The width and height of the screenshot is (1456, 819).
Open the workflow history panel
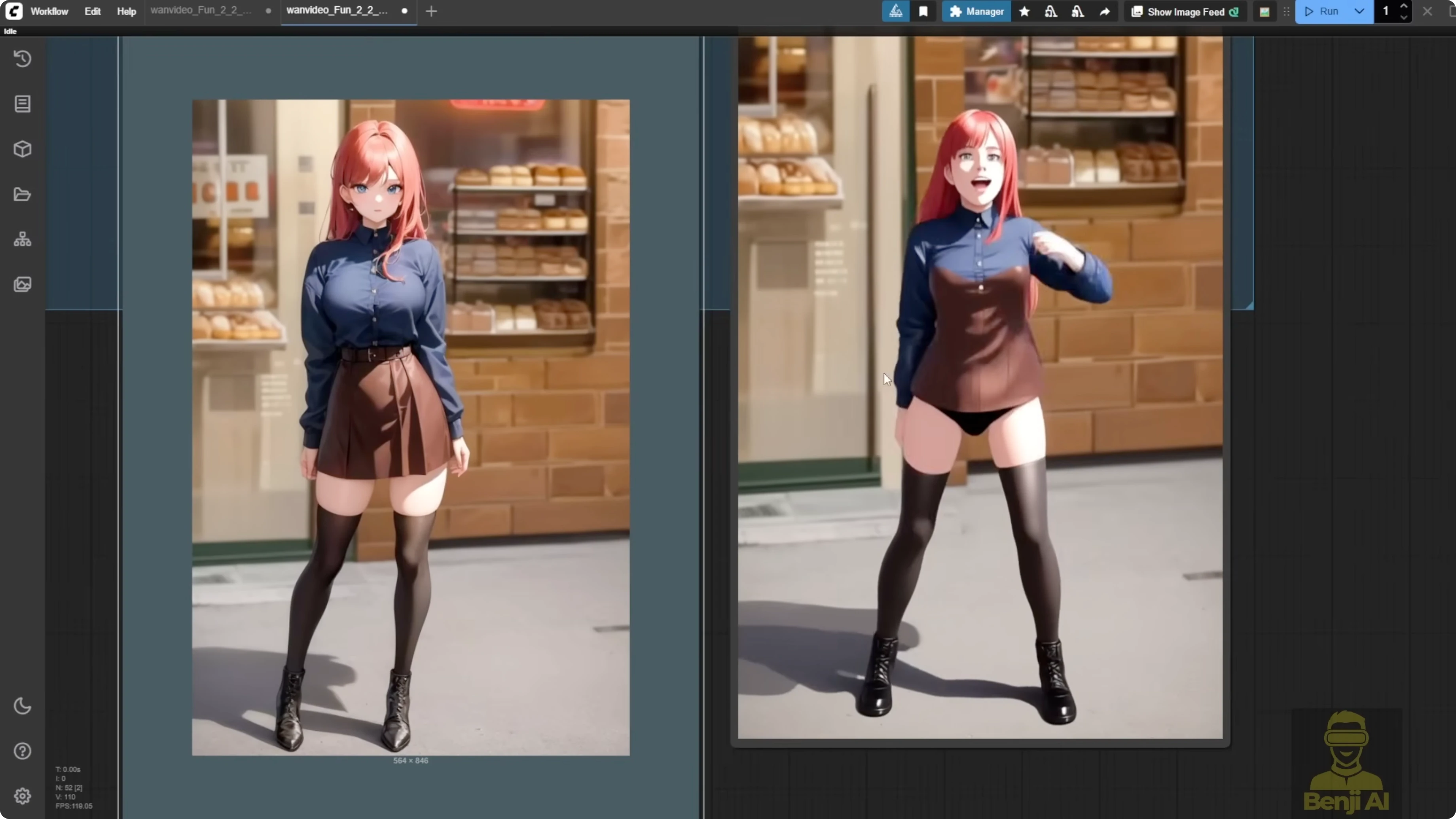23,58
